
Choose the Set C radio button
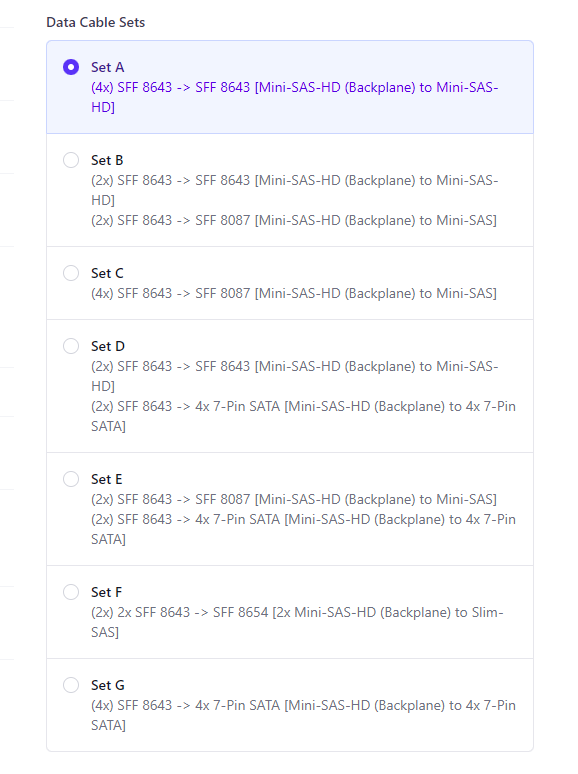(71, 273)
